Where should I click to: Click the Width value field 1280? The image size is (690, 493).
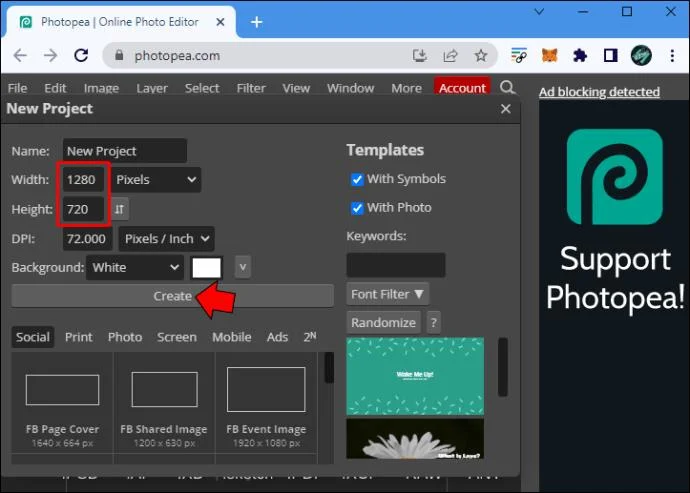tap(84, 180)
